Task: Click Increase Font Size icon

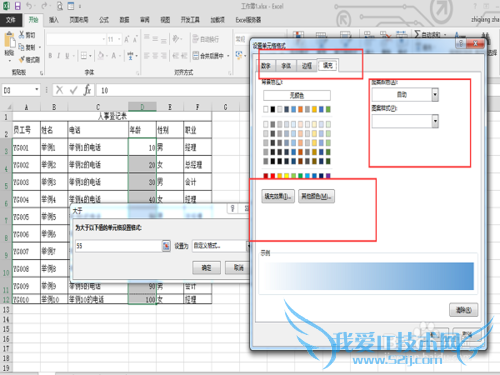Action: [x=127, y=39]
